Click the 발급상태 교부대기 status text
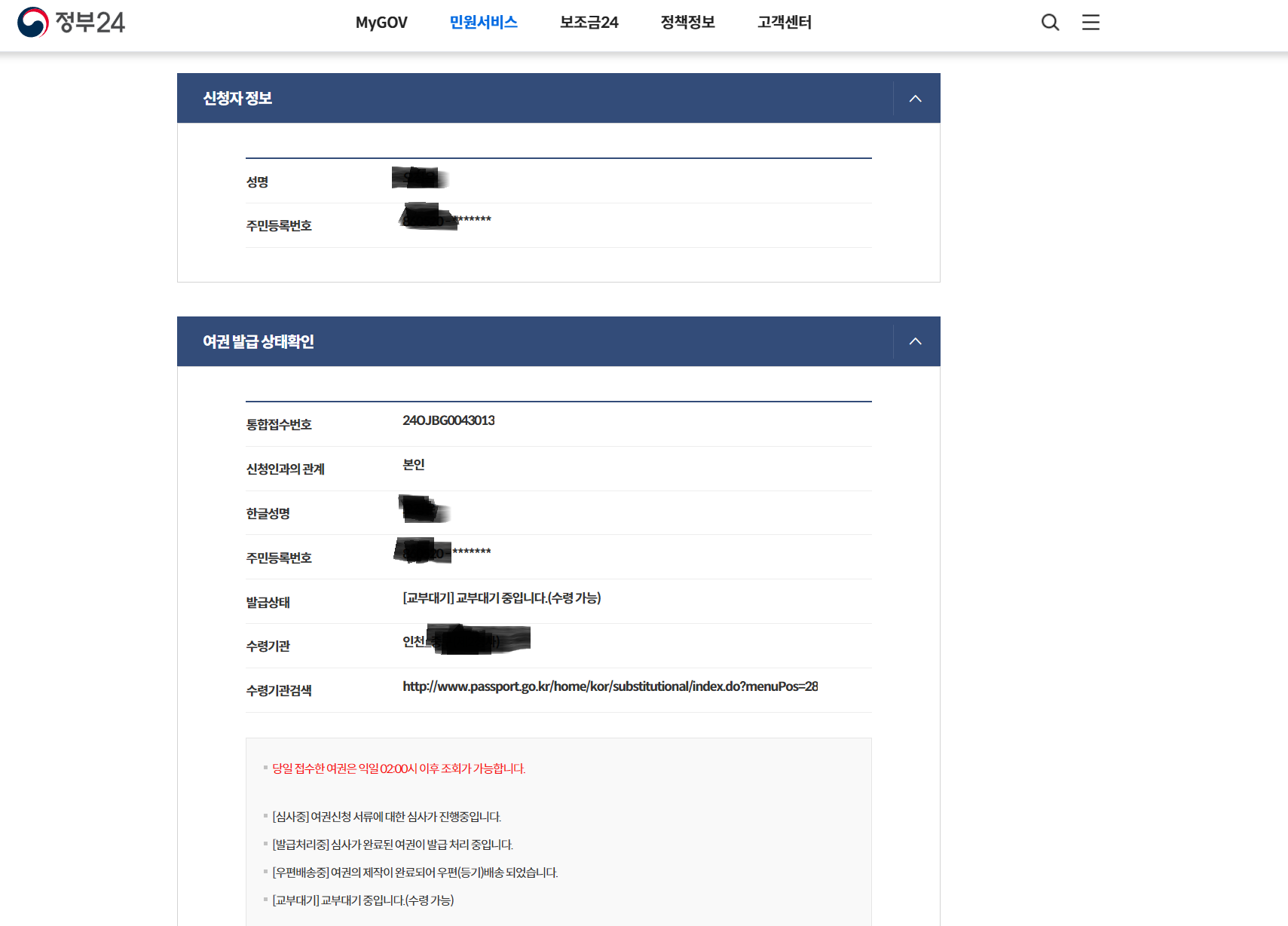This screenshot has height=926, width=1288. click(501, 598)
